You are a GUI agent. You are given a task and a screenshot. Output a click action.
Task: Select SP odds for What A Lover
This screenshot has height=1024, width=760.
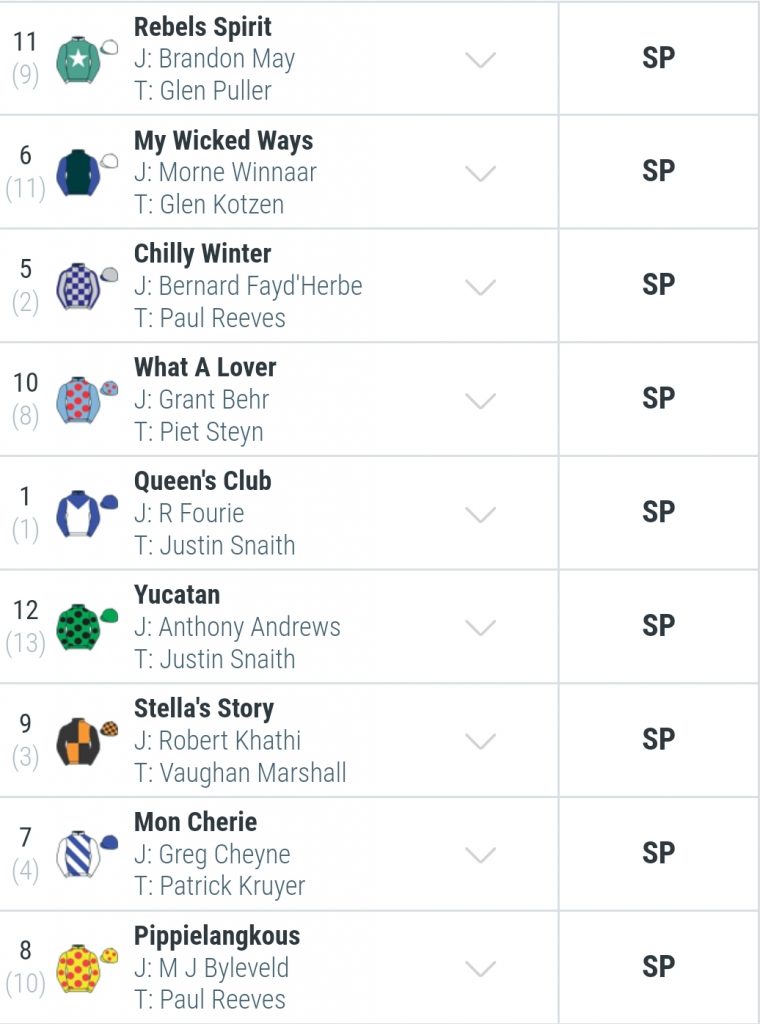tap(659, 399)
